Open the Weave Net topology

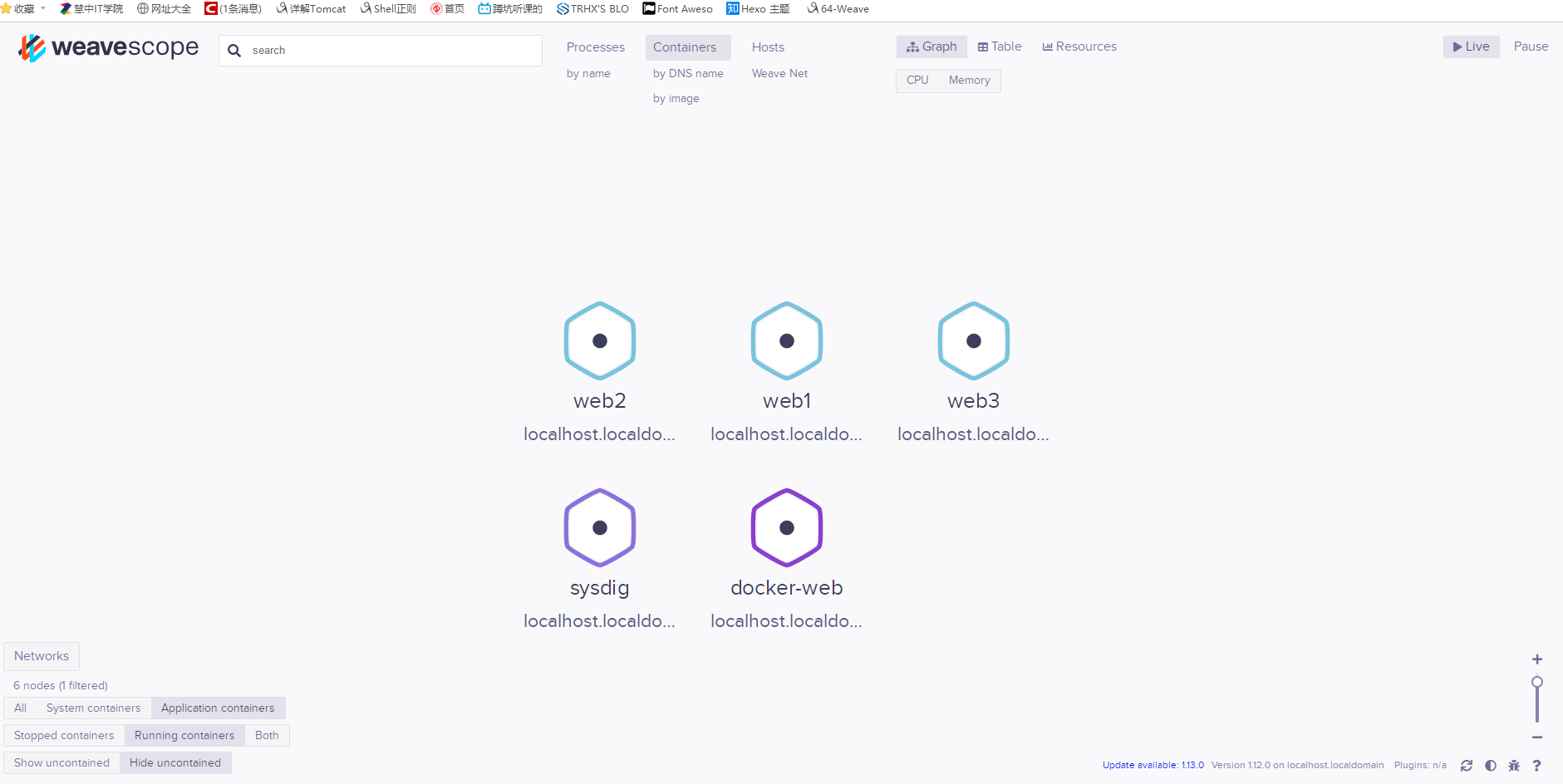click(x=779, y=74)
